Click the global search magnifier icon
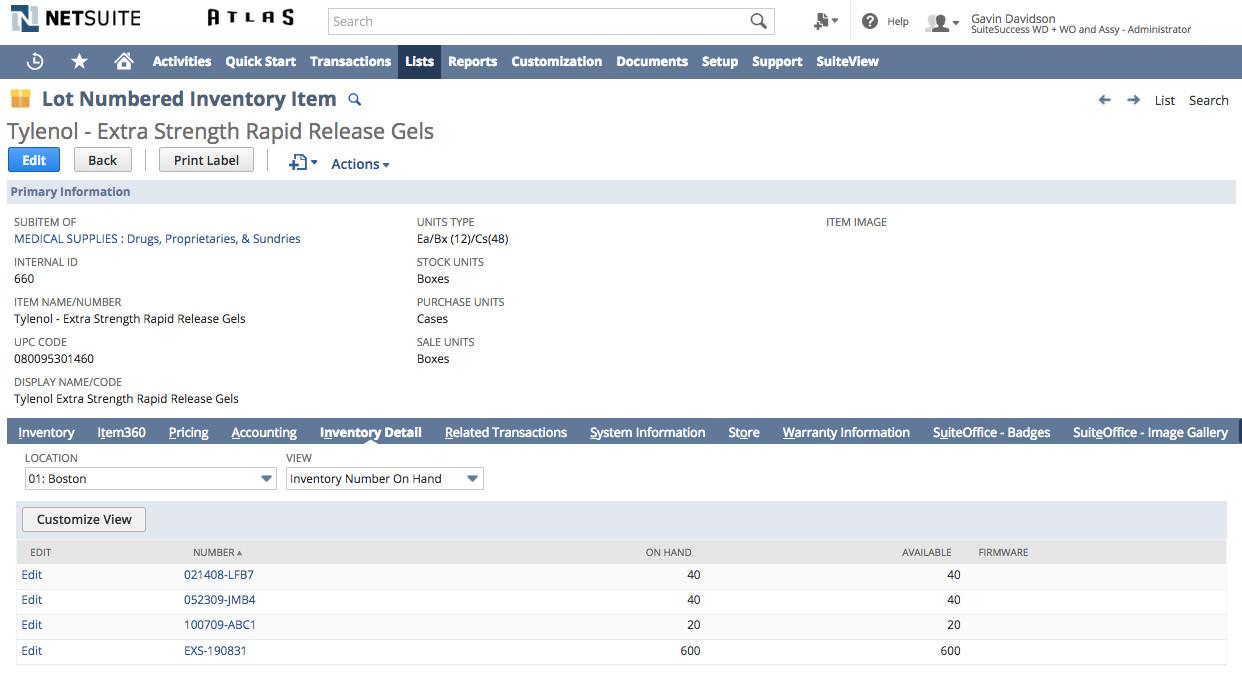 (759, 21)
